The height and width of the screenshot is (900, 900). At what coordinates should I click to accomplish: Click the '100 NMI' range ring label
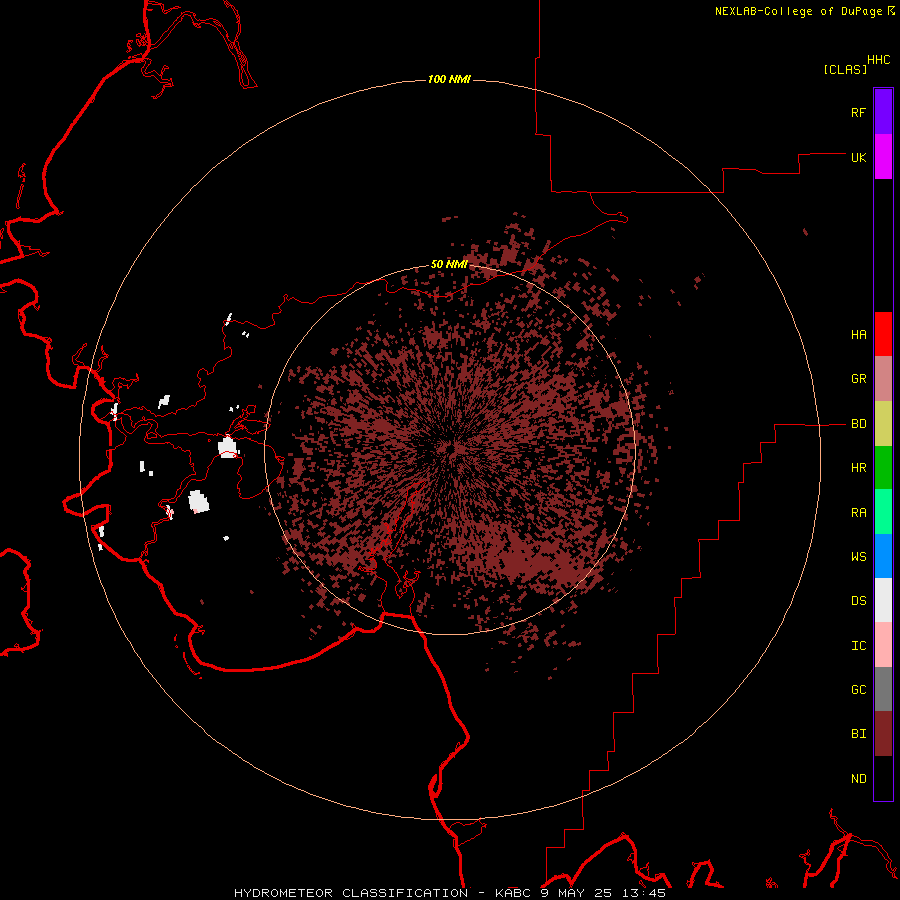(x=449, y=79)
